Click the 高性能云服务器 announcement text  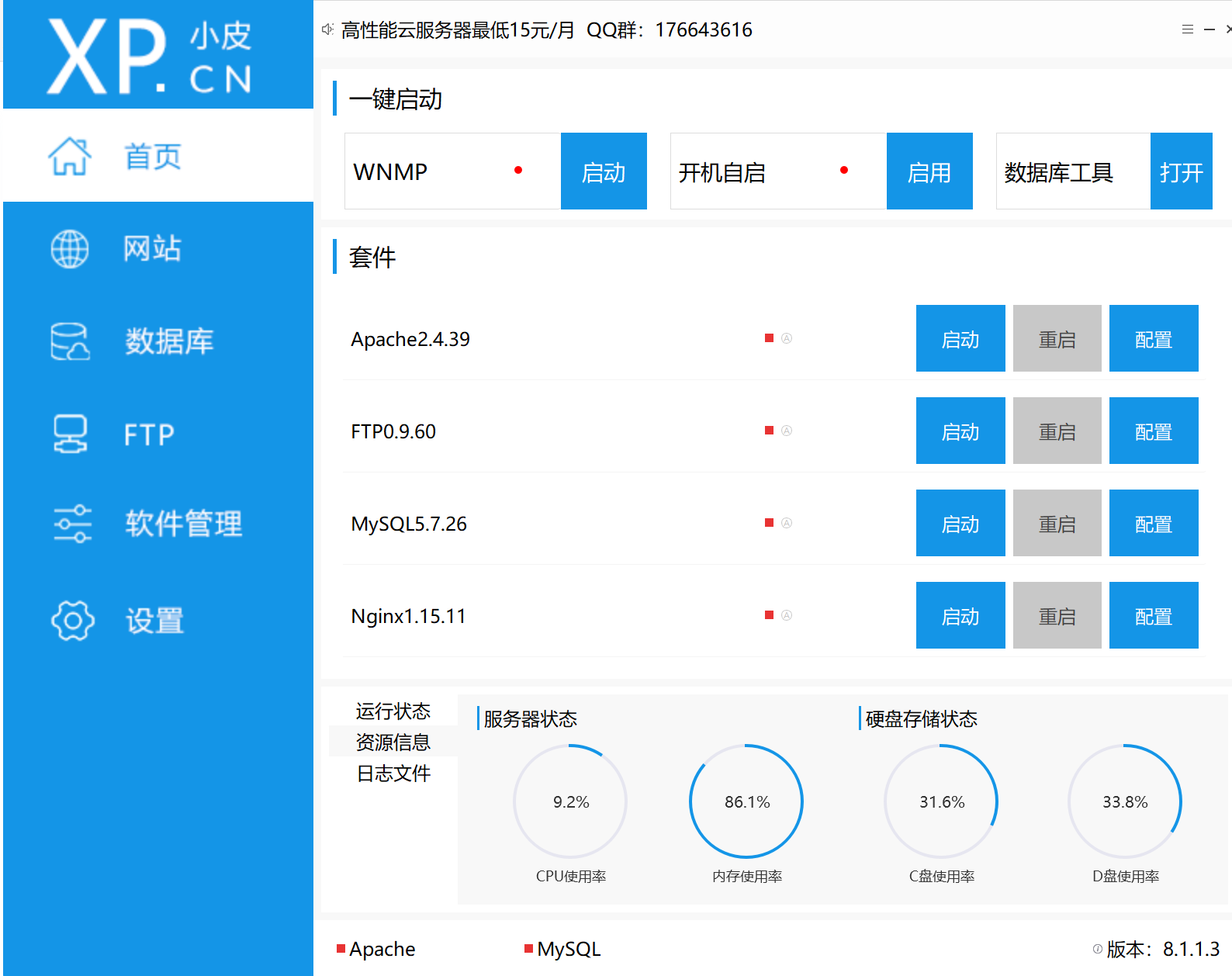(x=546, y=29)
